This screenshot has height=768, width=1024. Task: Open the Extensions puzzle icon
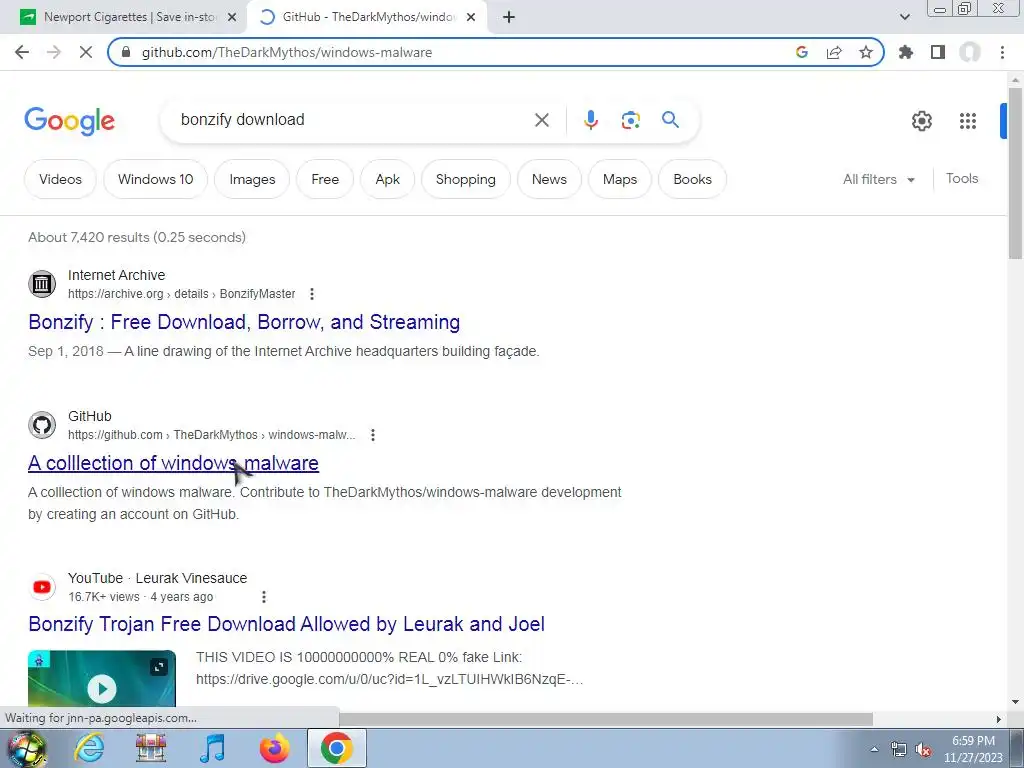(906, 52)
